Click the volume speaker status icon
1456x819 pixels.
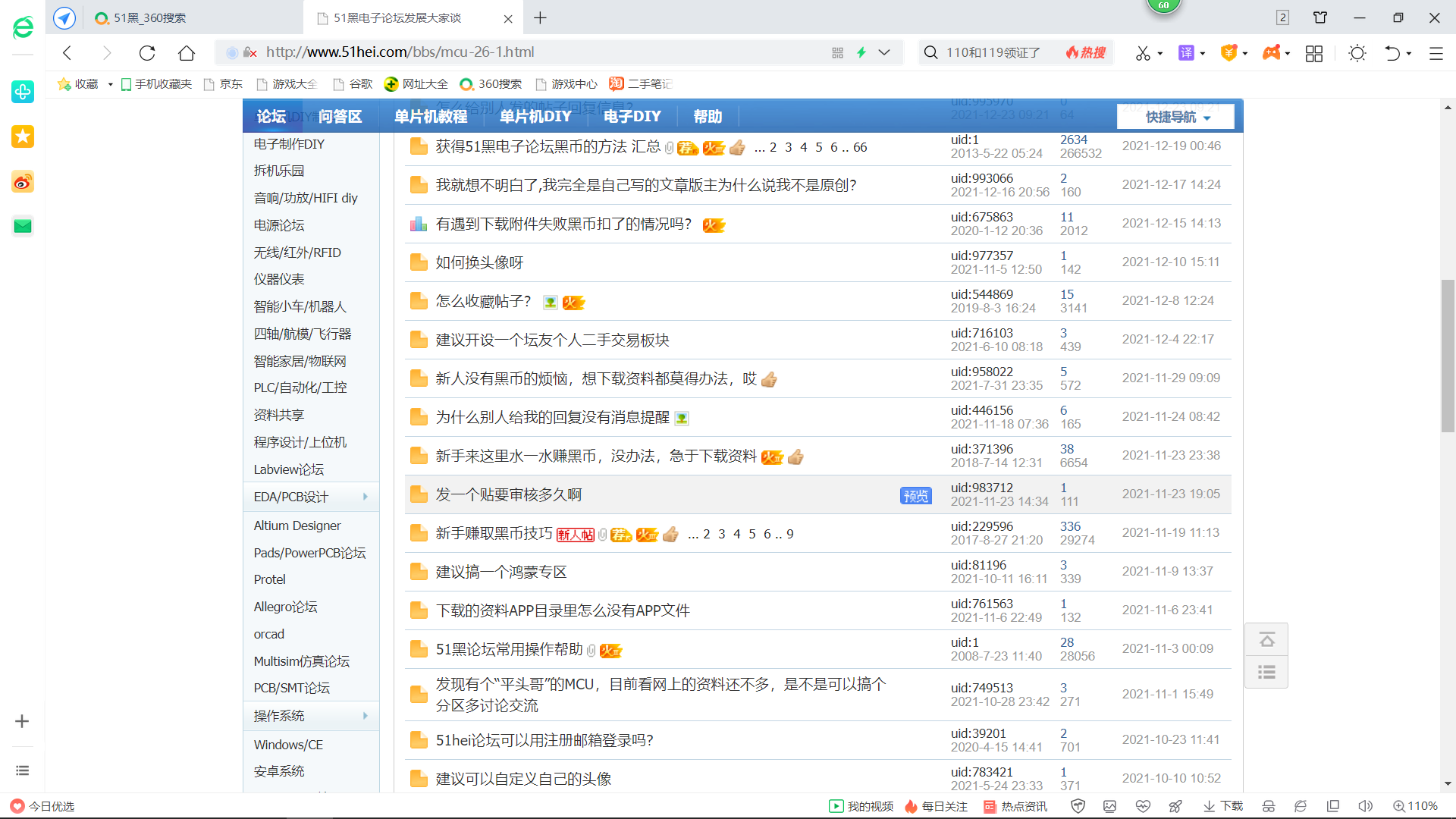[1365, 806]
